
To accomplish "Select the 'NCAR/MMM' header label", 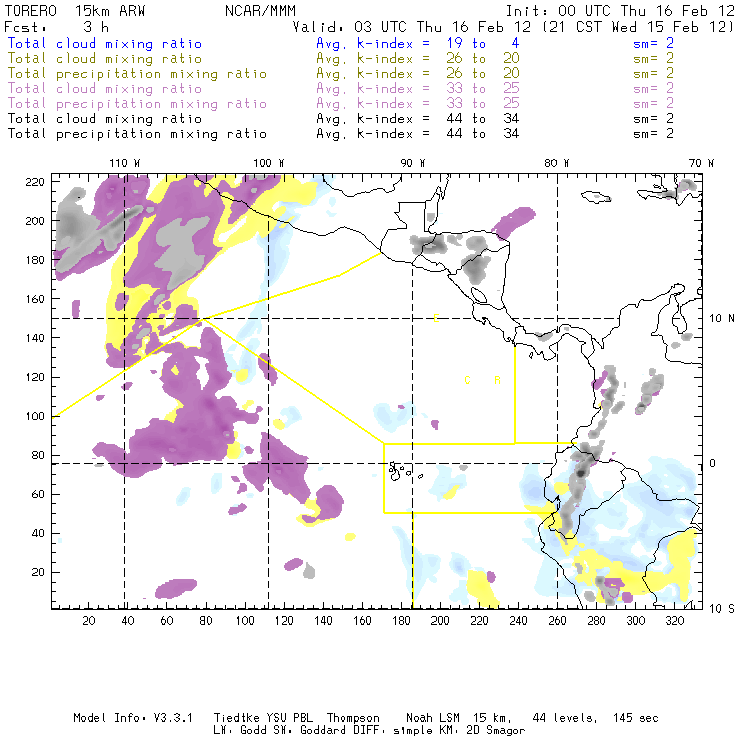I will click(x=260, y=11).
